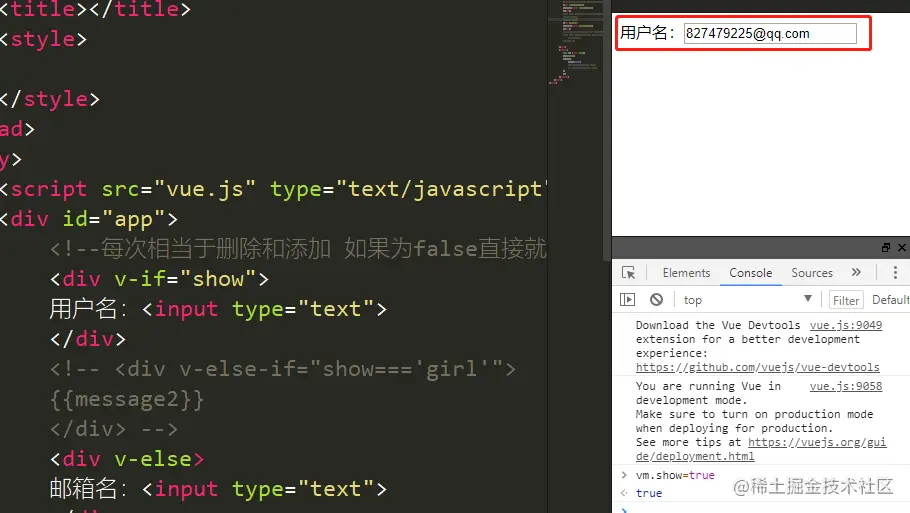Show more DevTools tabs chevron

pos(856,272)
